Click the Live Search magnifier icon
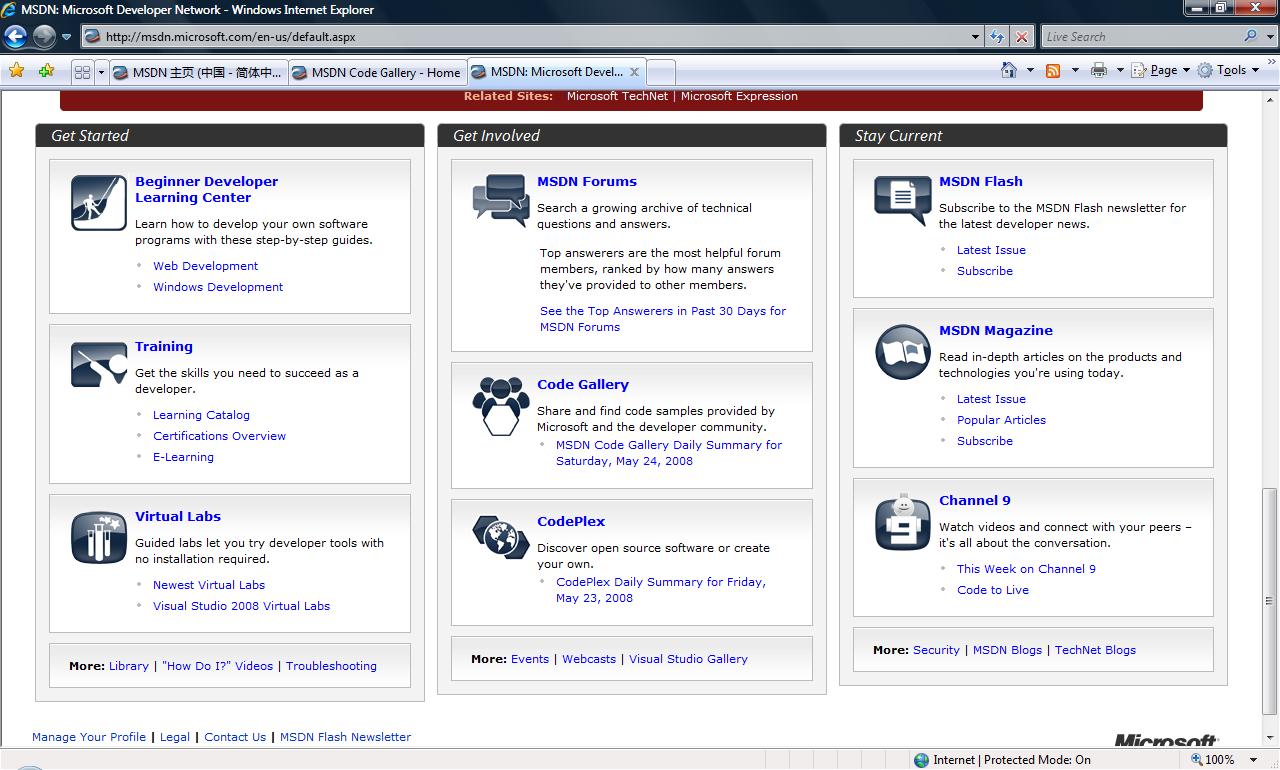This screenshot has width=1280, height=770. tap(1250, 36)
